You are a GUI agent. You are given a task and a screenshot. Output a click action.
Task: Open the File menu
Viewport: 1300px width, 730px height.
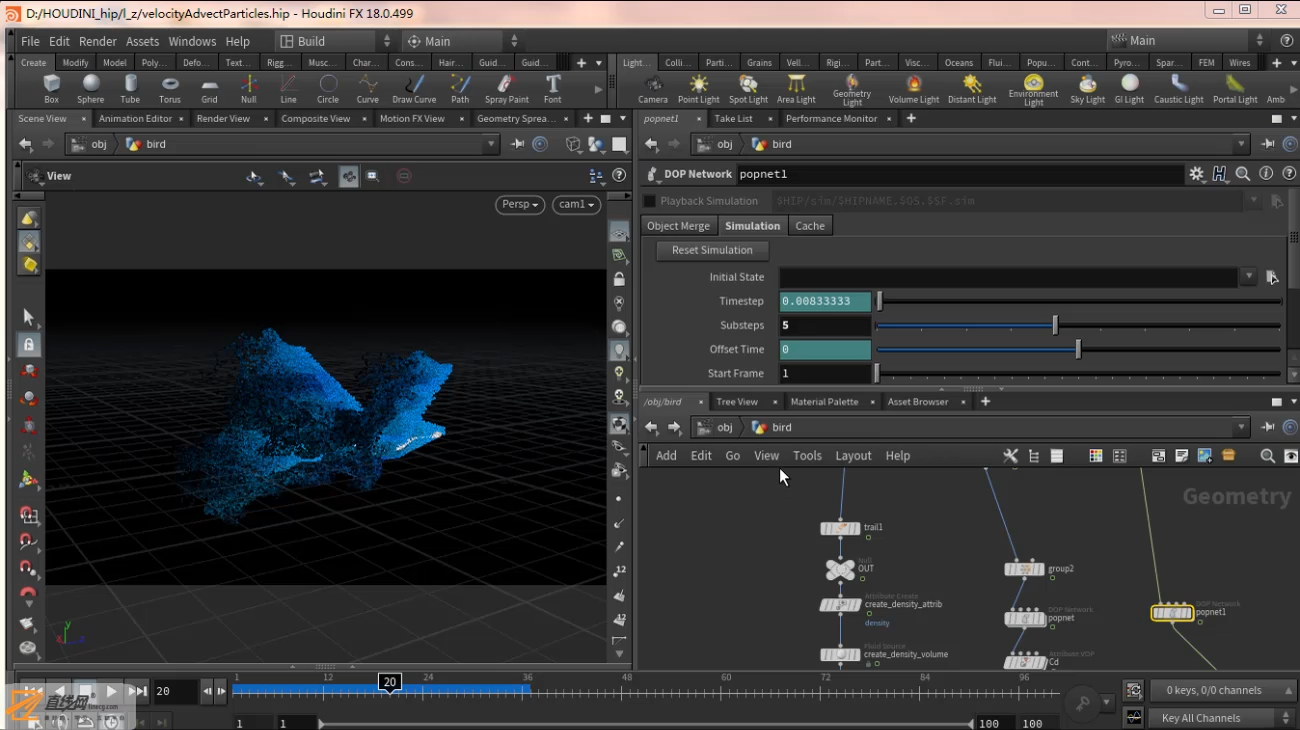click(30, 41)
